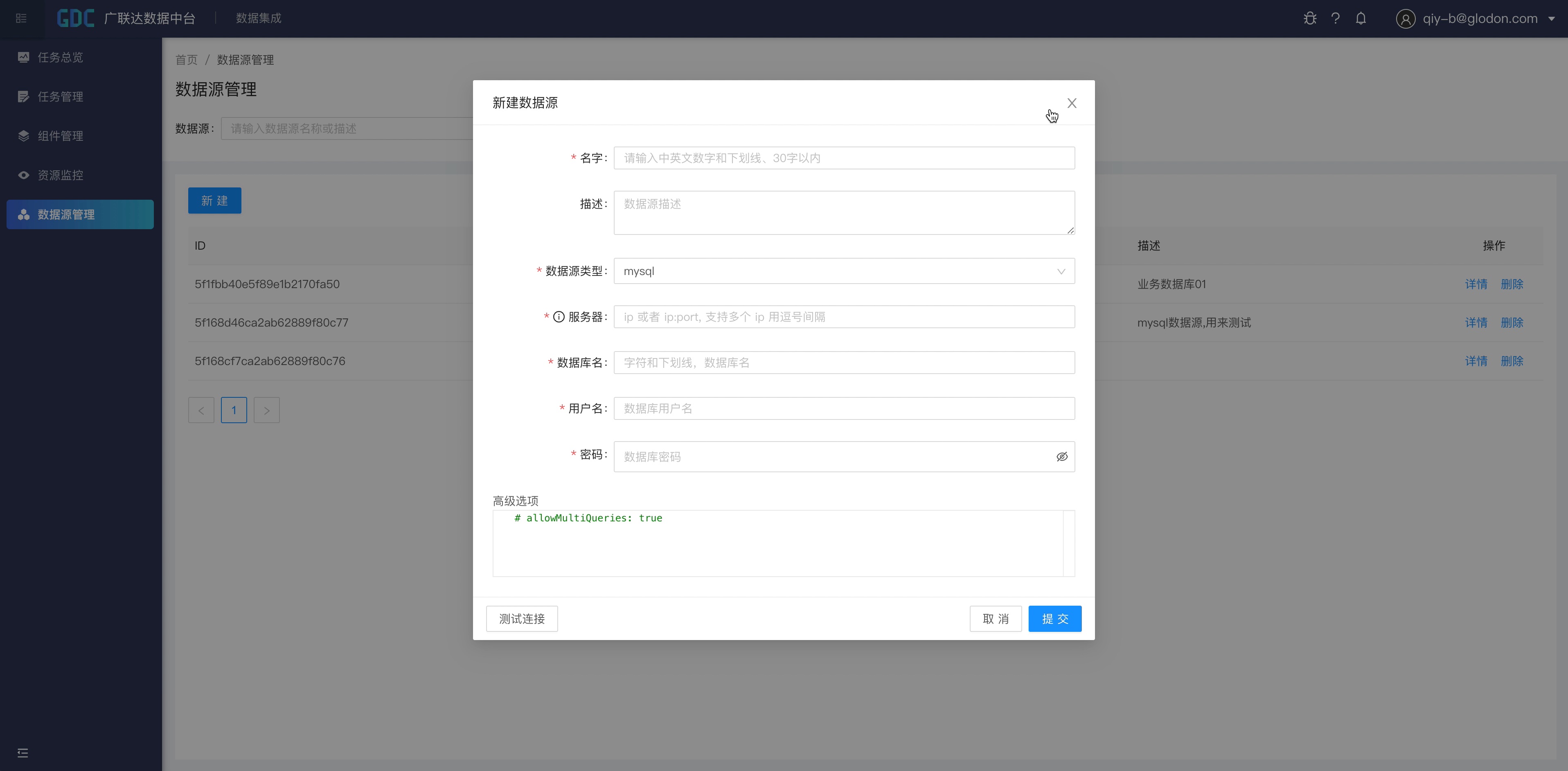Submit form with 提交 button

tap(1054, 619)
